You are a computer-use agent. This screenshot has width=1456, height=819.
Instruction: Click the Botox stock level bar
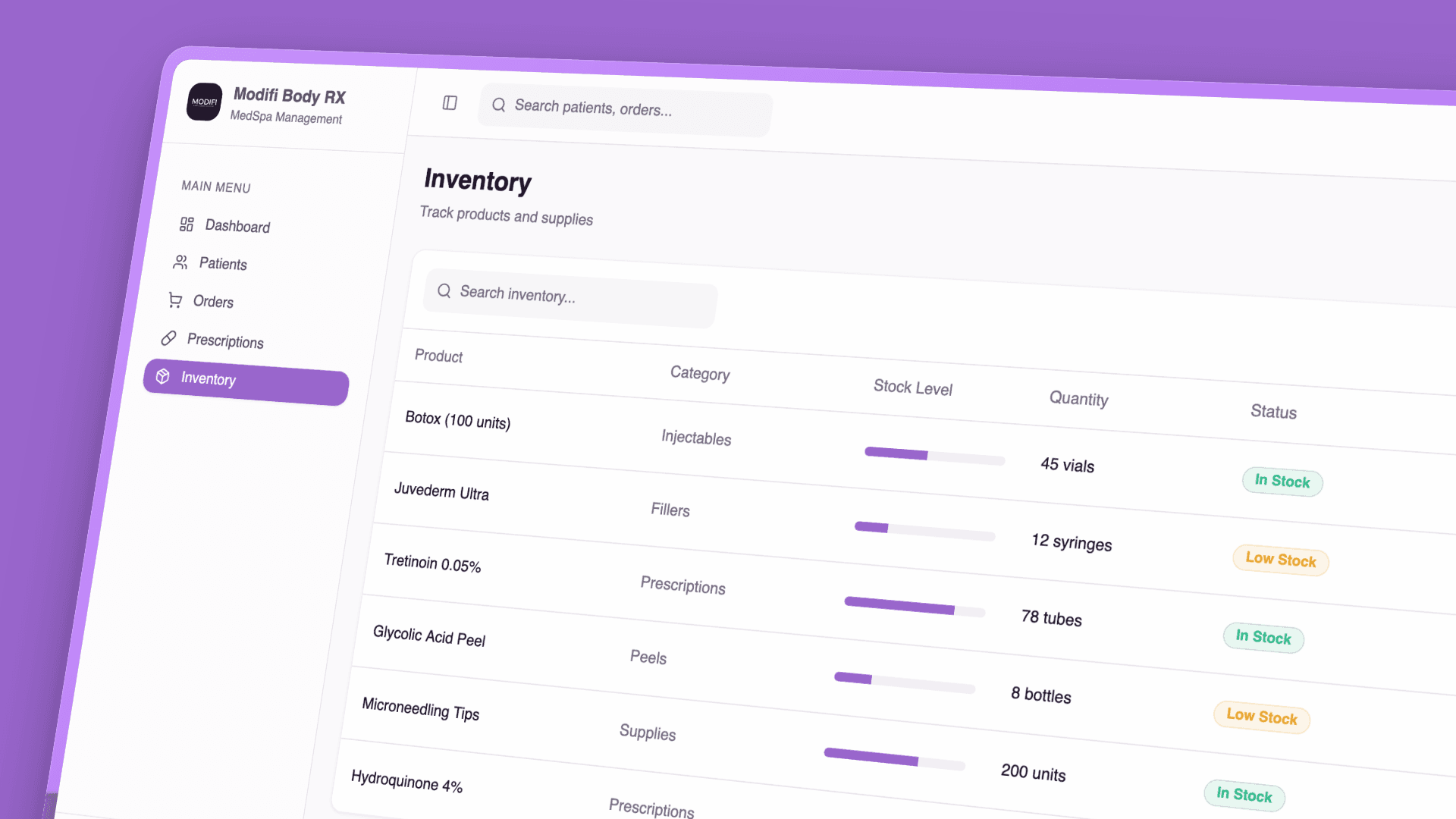(934, 457)
